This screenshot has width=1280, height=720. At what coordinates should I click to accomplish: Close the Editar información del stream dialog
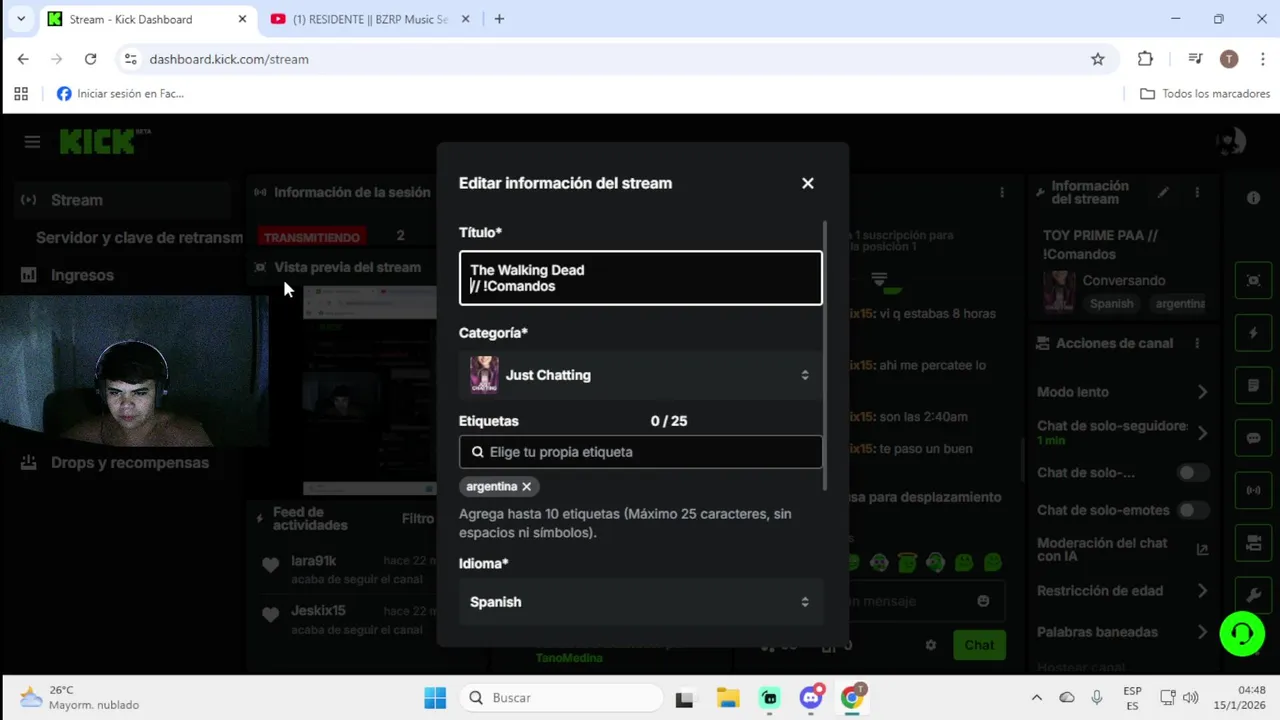808,183
